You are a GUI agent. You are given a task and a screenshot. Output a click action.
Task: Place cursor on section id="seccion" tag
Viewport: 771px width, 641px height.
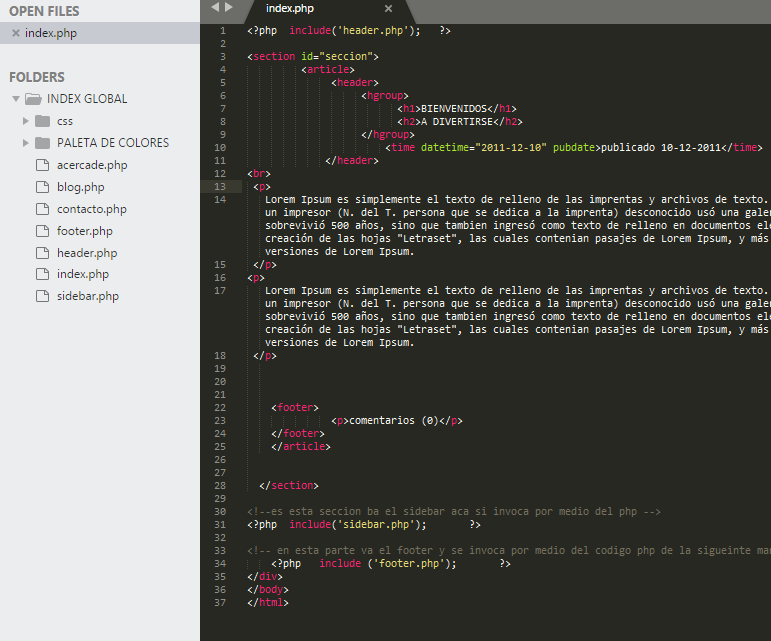point(313,57)
